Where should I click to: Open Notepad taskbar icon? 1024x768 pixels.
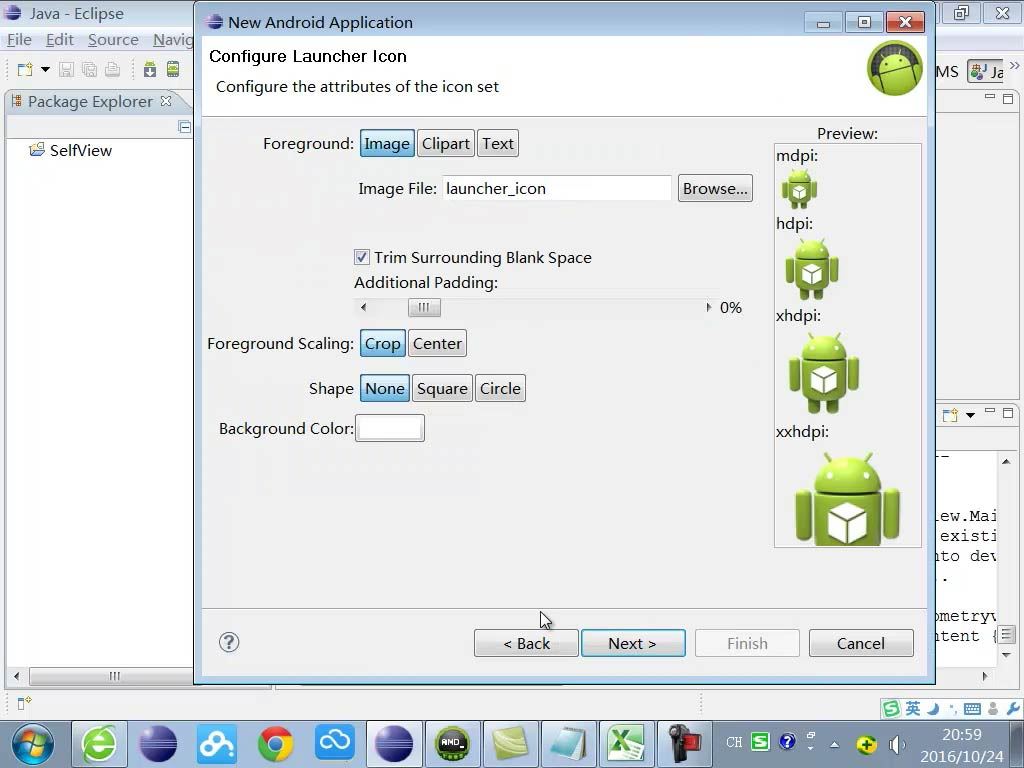click(x=568, y=744)
